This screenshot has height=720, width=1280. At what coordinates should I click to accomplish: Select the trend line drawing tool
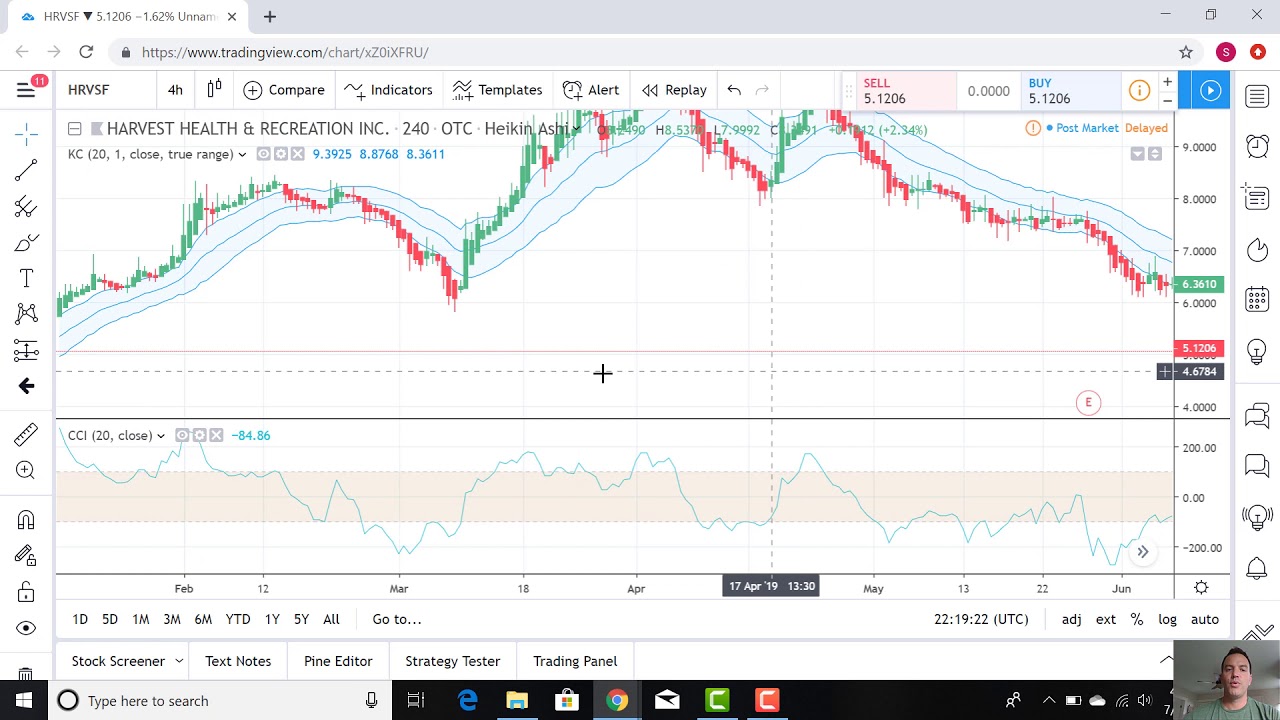[26, 170]
